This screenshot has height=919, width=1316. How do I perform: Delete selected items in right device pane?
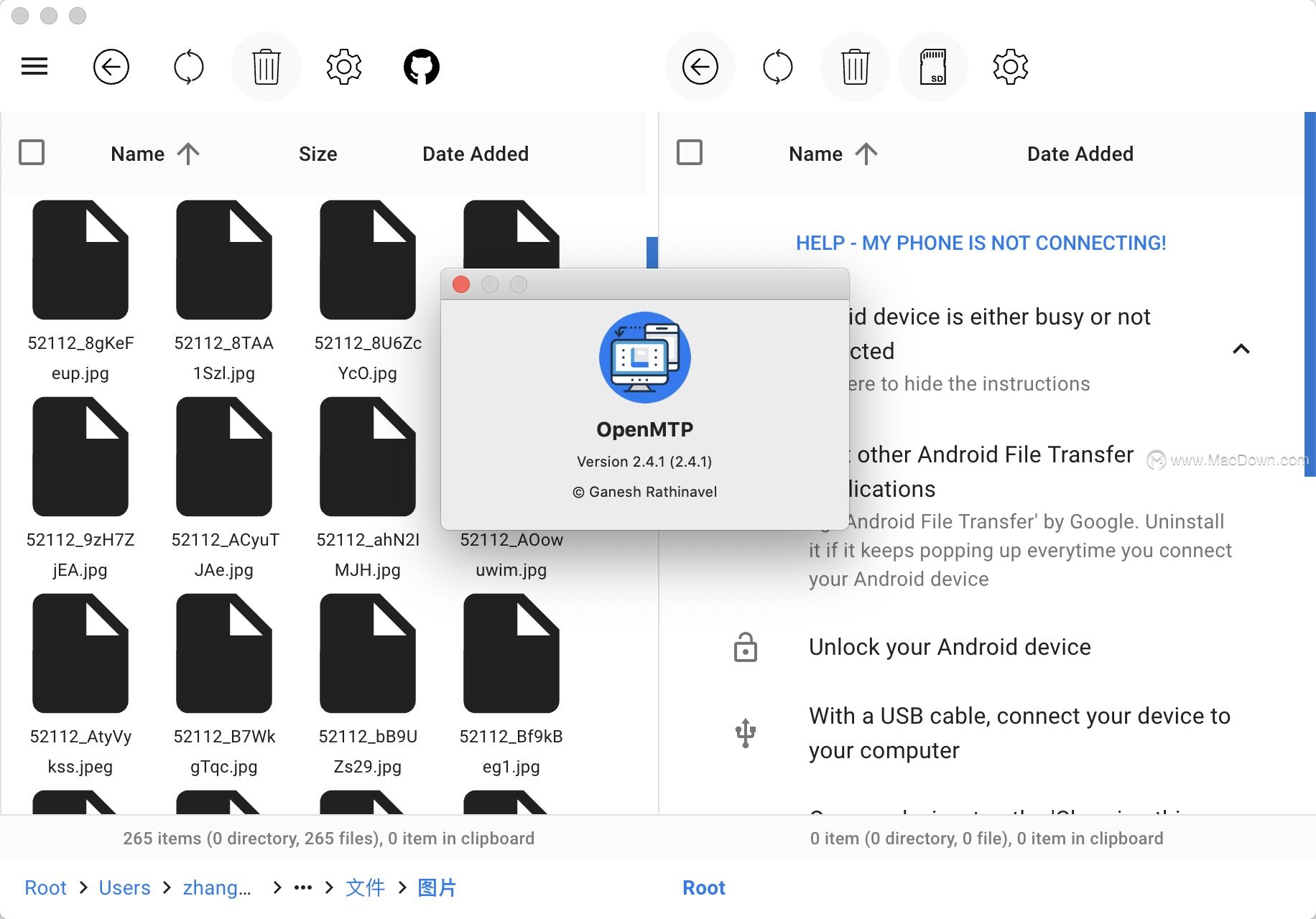(856, 67)
